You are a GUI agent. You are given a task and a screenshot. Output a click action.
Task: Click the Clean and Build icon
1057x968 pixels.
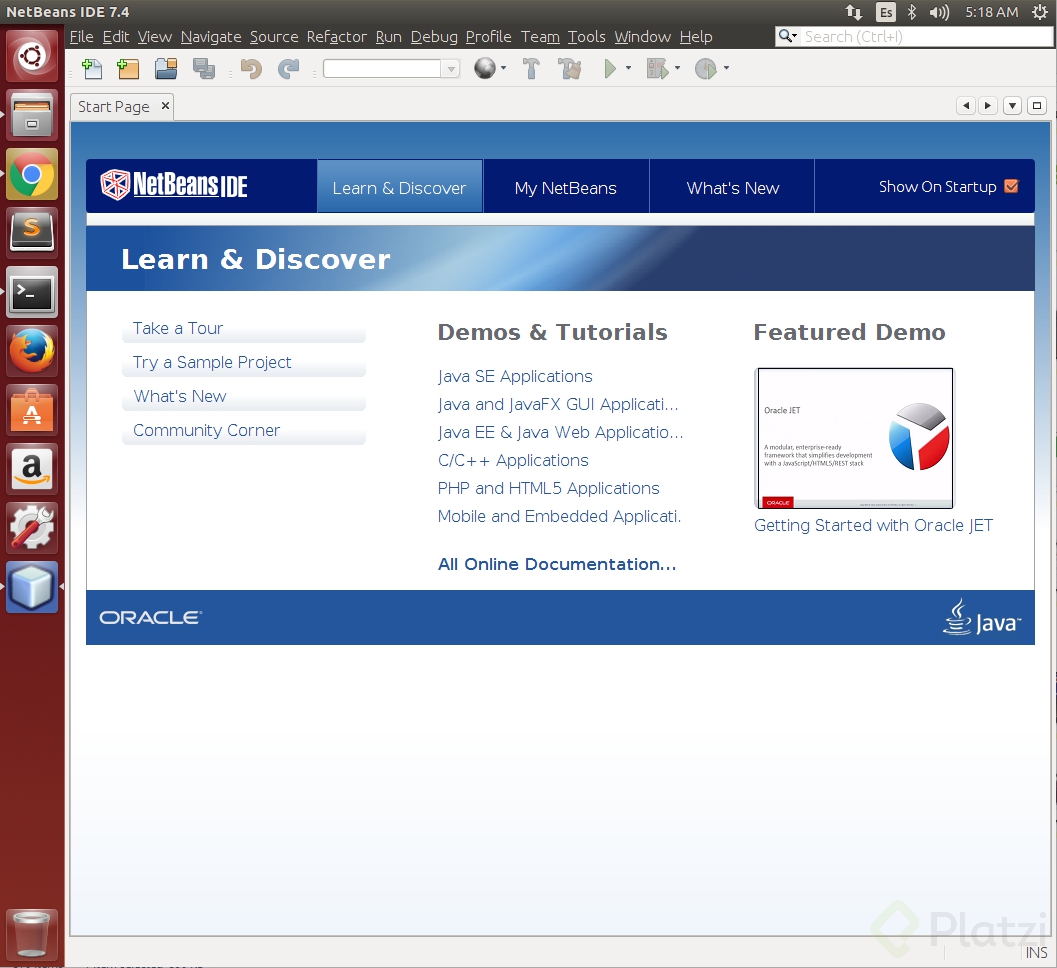[x=570, y=69]
